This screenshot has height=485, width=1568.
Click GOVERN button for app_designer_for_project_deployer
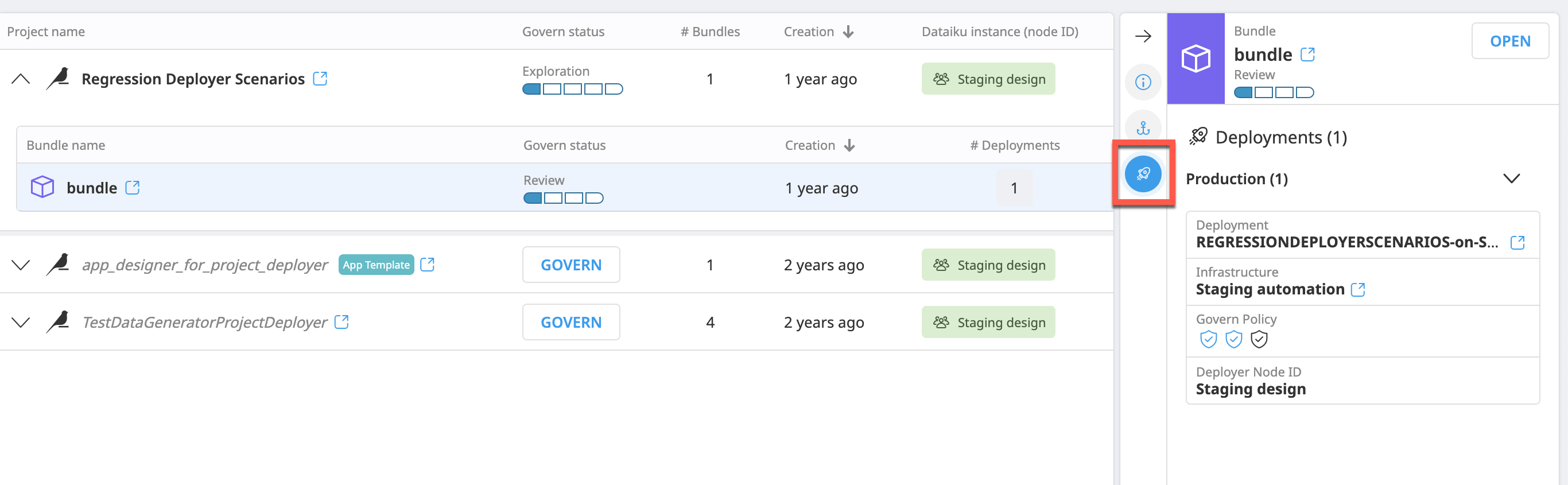(x=571, y=265)
